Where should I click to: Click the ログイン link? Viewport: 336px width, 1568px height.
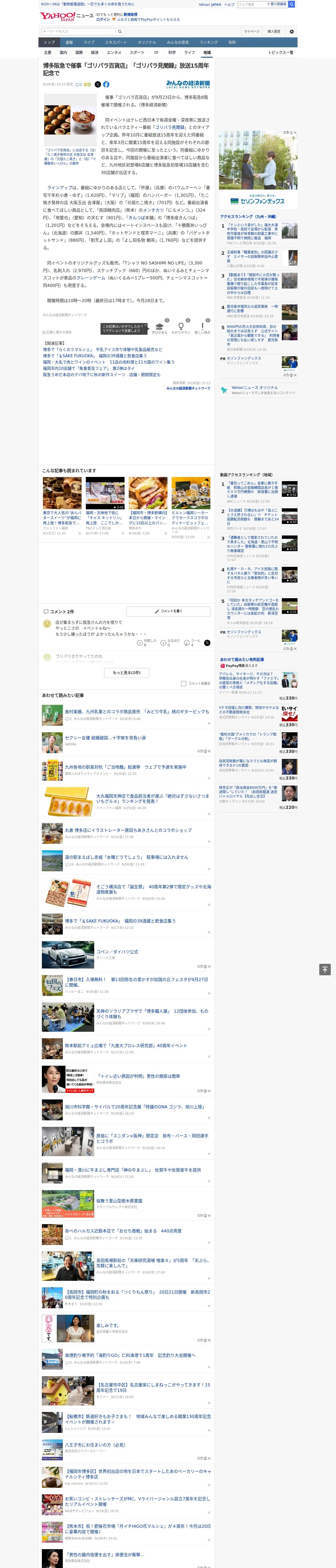click(x=103, y=20)
